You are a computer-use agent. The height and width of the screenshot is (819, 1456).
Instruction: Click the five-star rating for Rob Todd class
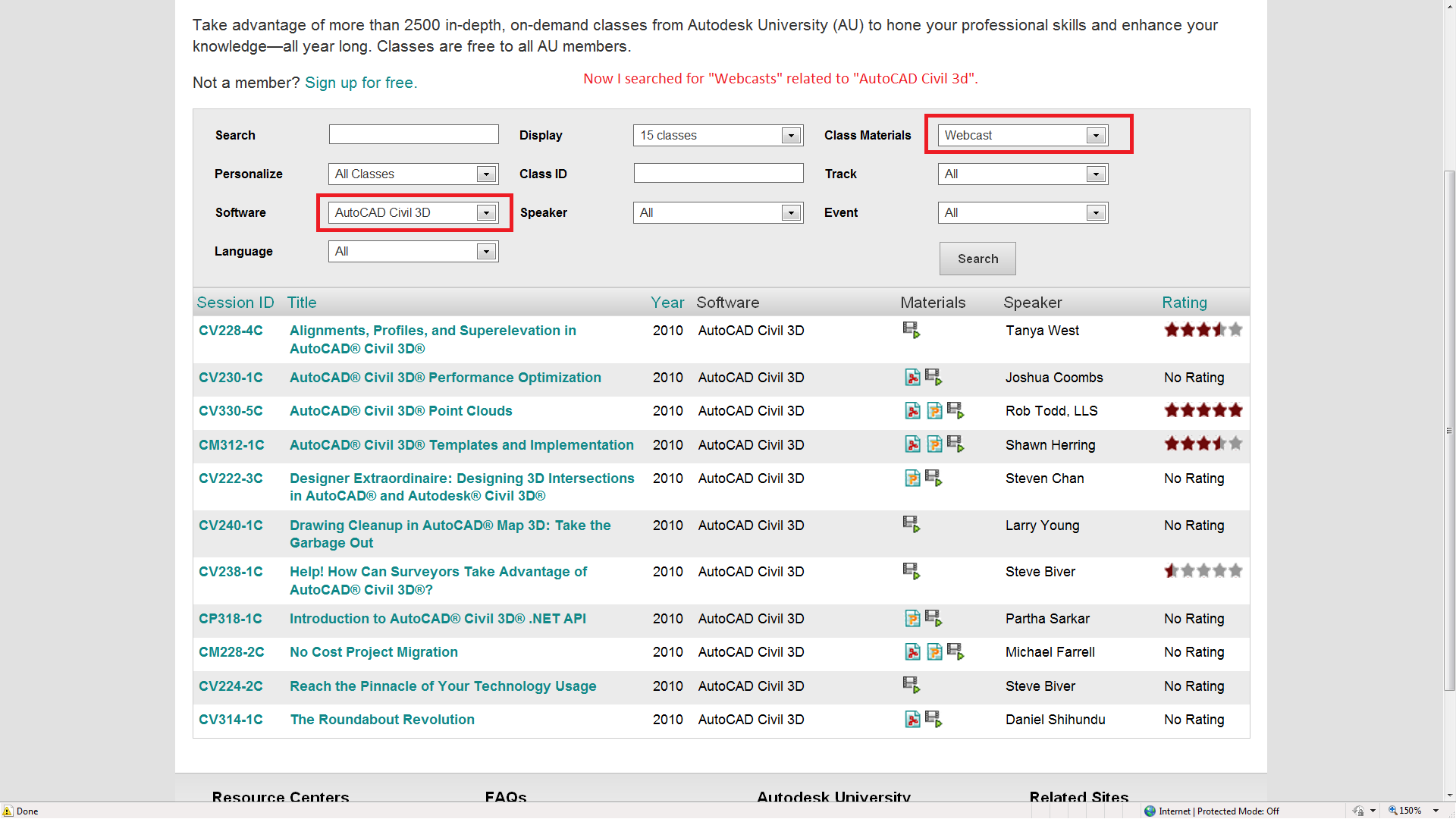click(x=1203, y=410)
